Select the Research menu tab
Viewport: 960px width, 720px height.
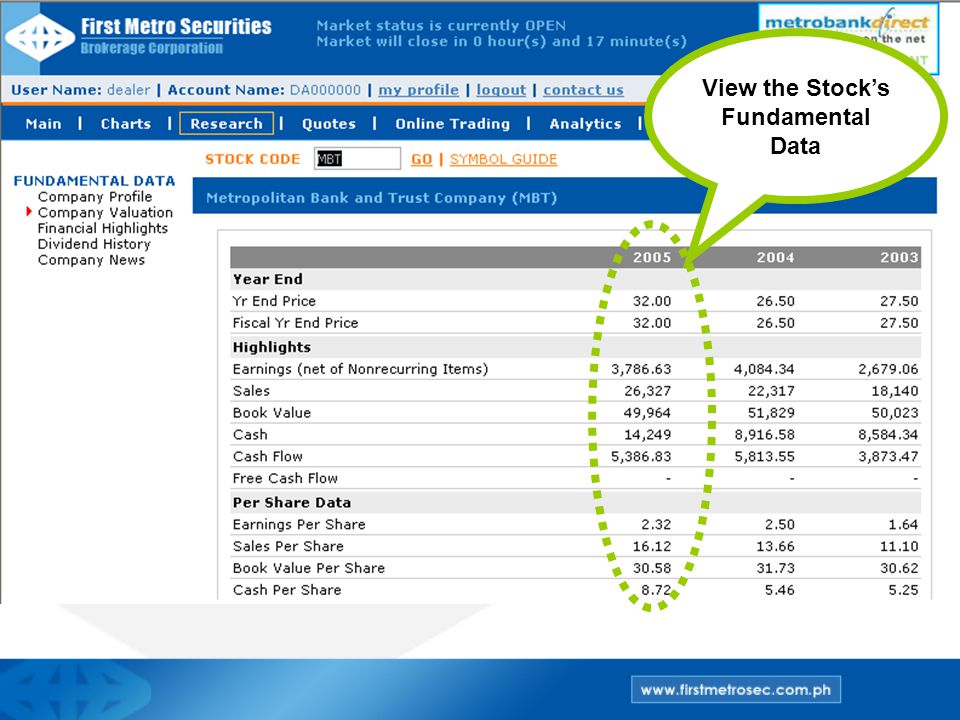pos(226,124)
